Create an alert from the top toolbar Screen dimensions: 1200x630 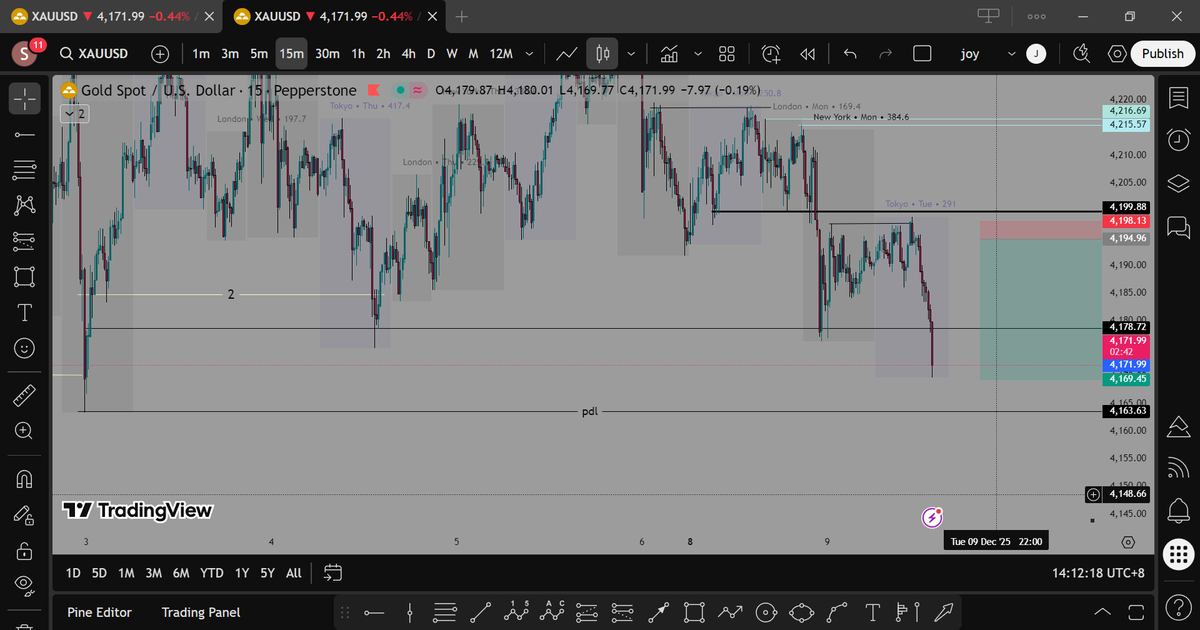(x=771, y=54)
